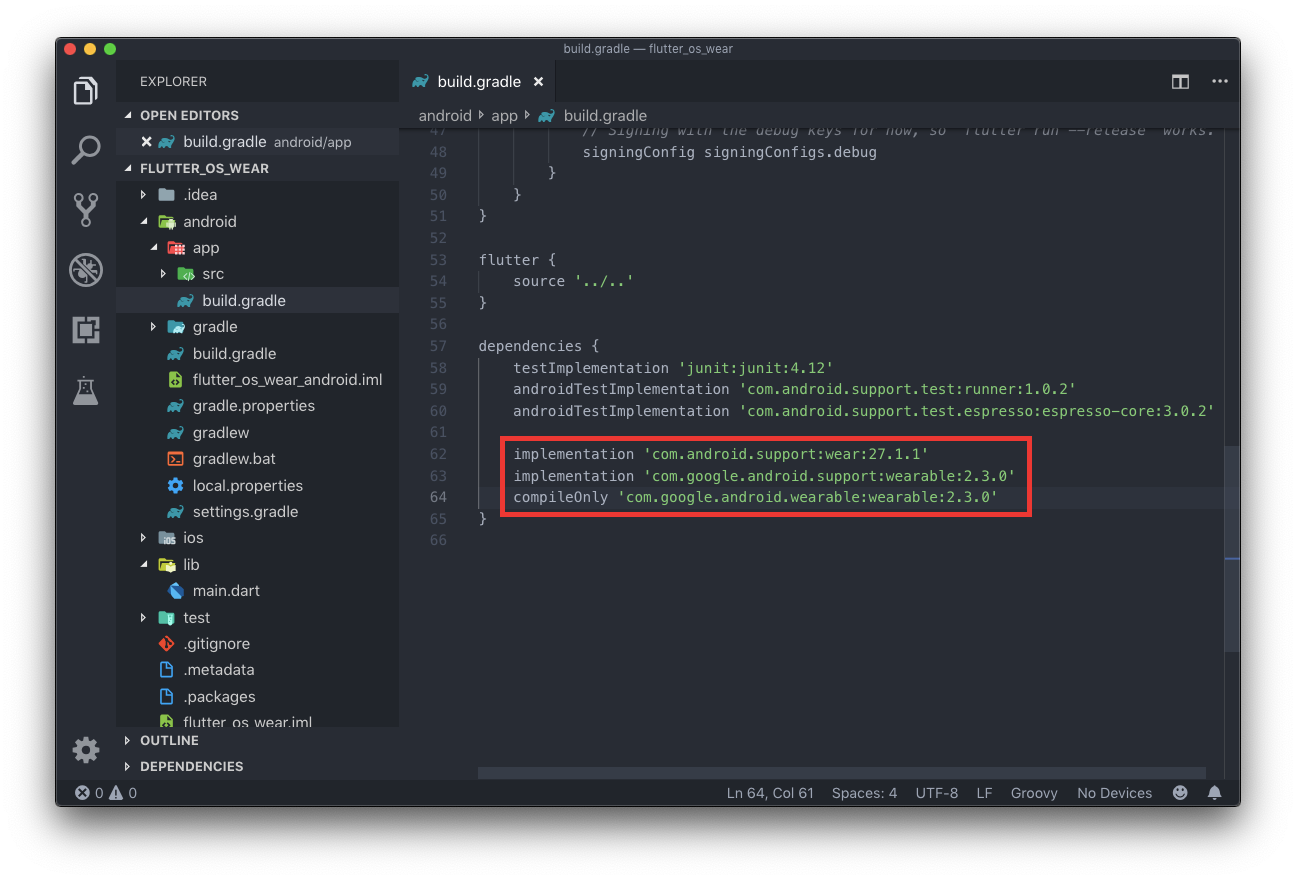Expand the .idea folder
Viewport: 1296px width, 880px height.
[x=143, y=195]
